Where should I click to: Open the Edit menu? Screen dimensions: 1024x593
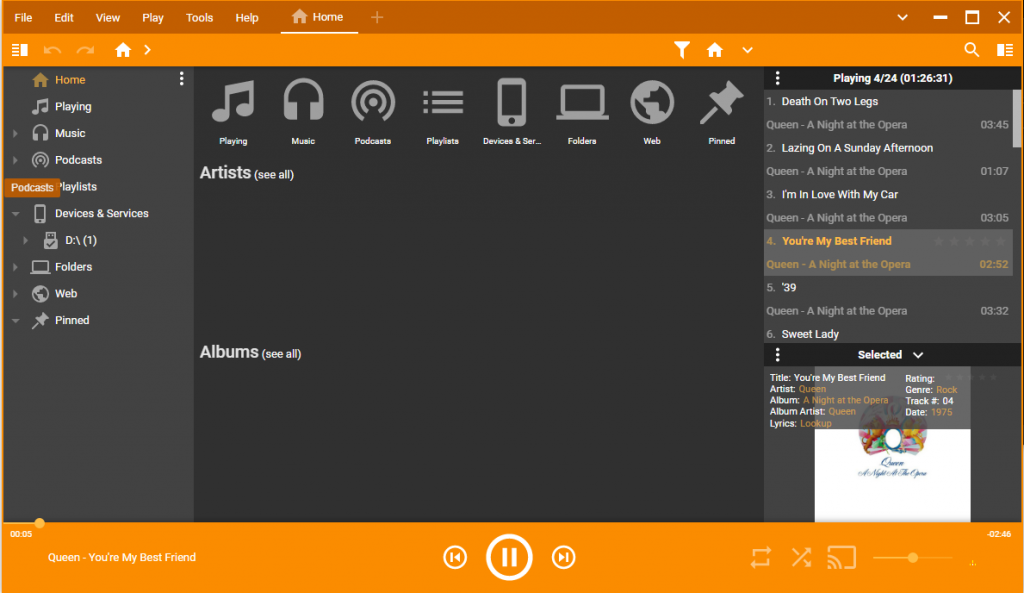pyautogui.click(x=63, y=18)
